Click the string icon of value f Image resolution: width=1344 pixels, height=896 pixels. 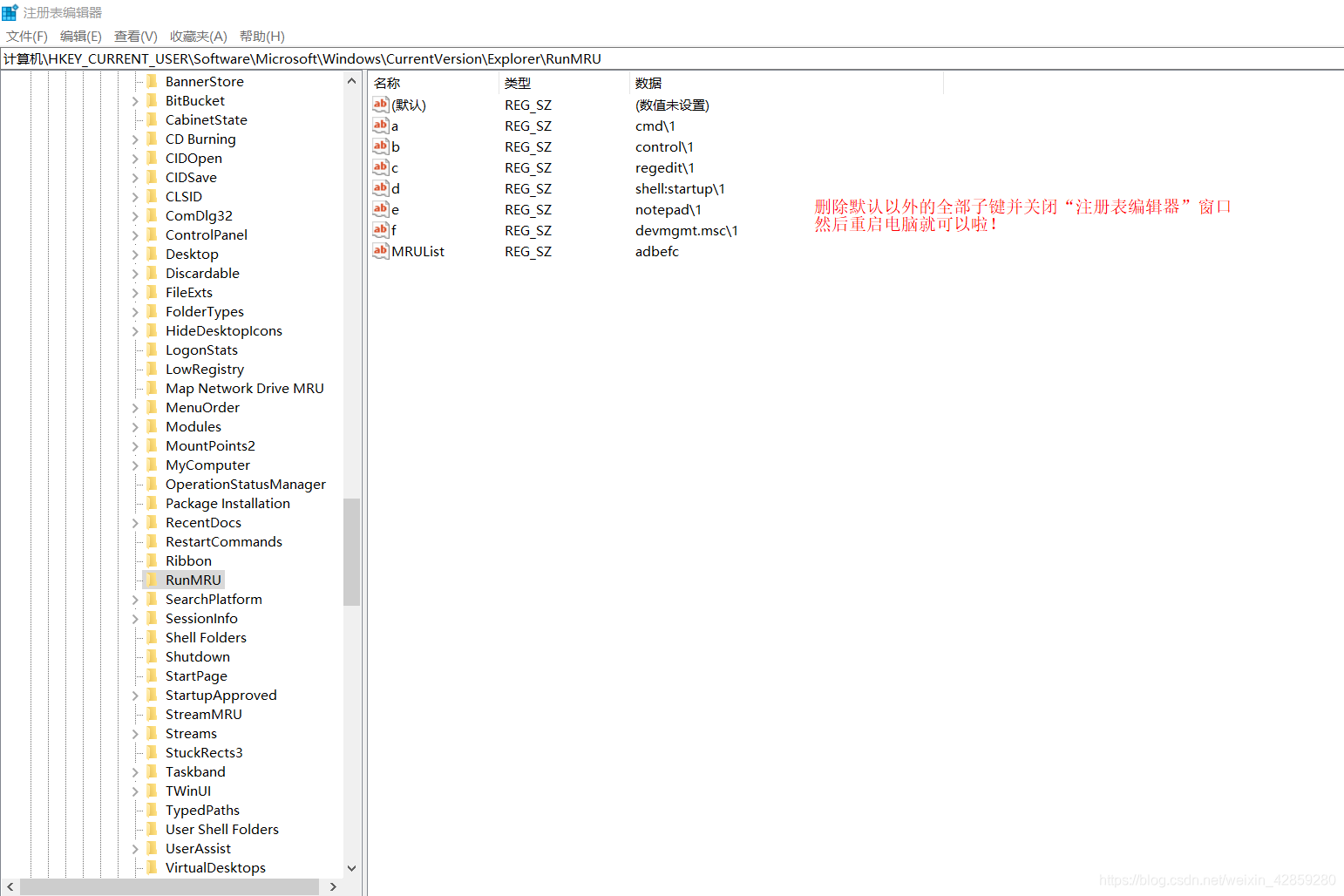(x=380, y=230)
